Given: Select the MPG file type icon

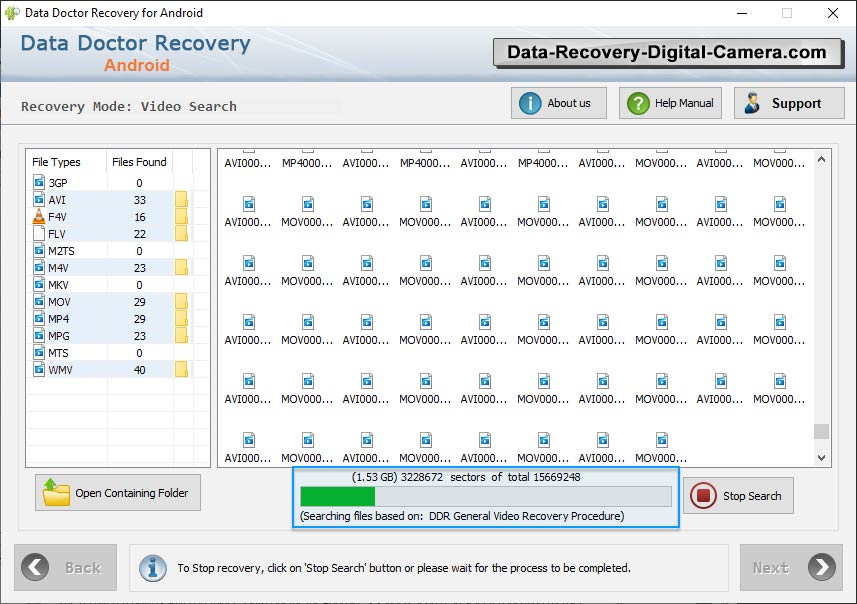Looking at the screenshot, I should (x=39, y=335).
